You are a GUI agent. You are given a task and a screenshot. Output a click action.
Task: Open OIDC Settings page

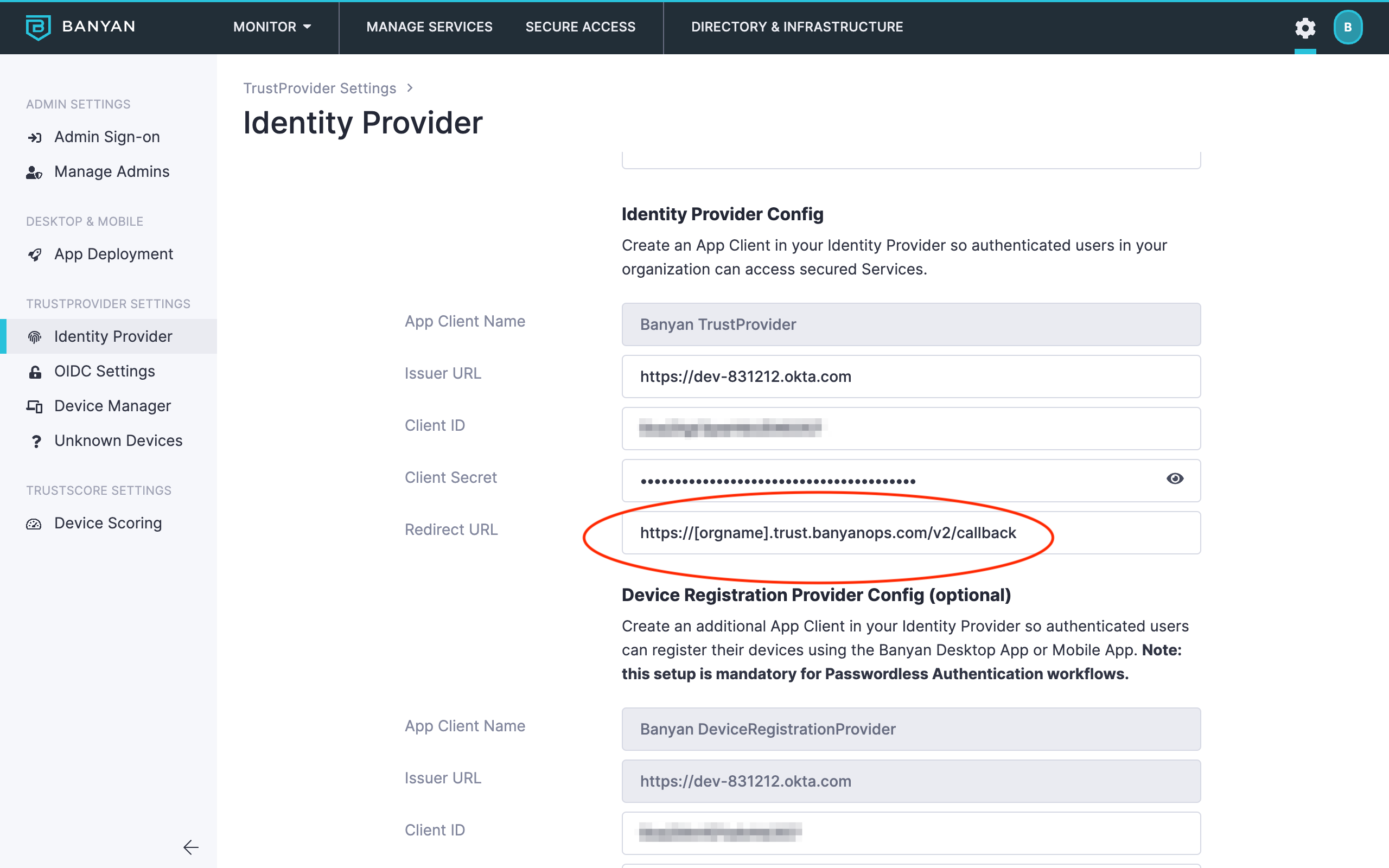[105, 372]
